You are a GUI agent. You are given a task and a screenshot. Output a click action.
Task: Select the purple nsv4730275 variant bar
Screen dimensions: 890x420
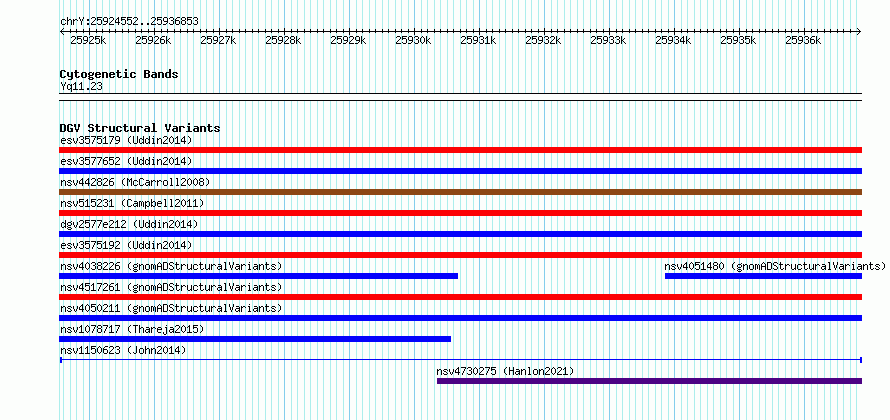tap(649, 381)
